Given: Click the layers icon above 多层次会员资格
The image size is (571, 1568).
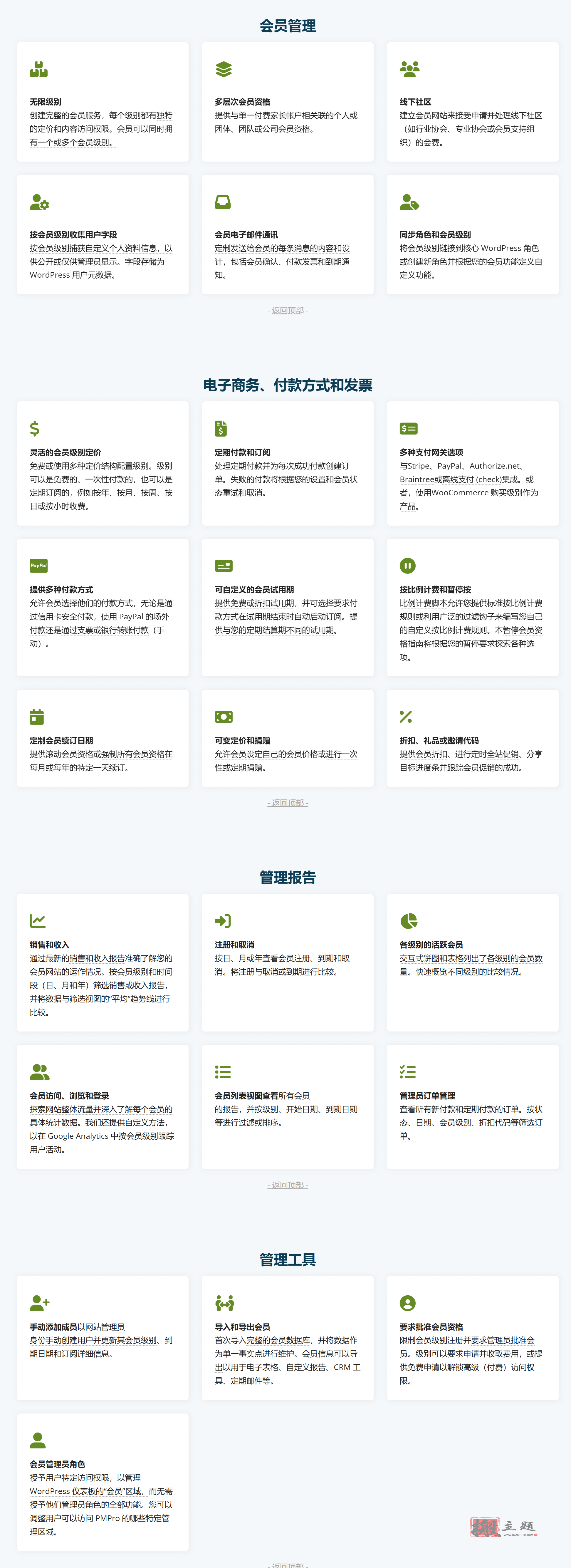Looking at the screenshot, I should click(224, 69).
